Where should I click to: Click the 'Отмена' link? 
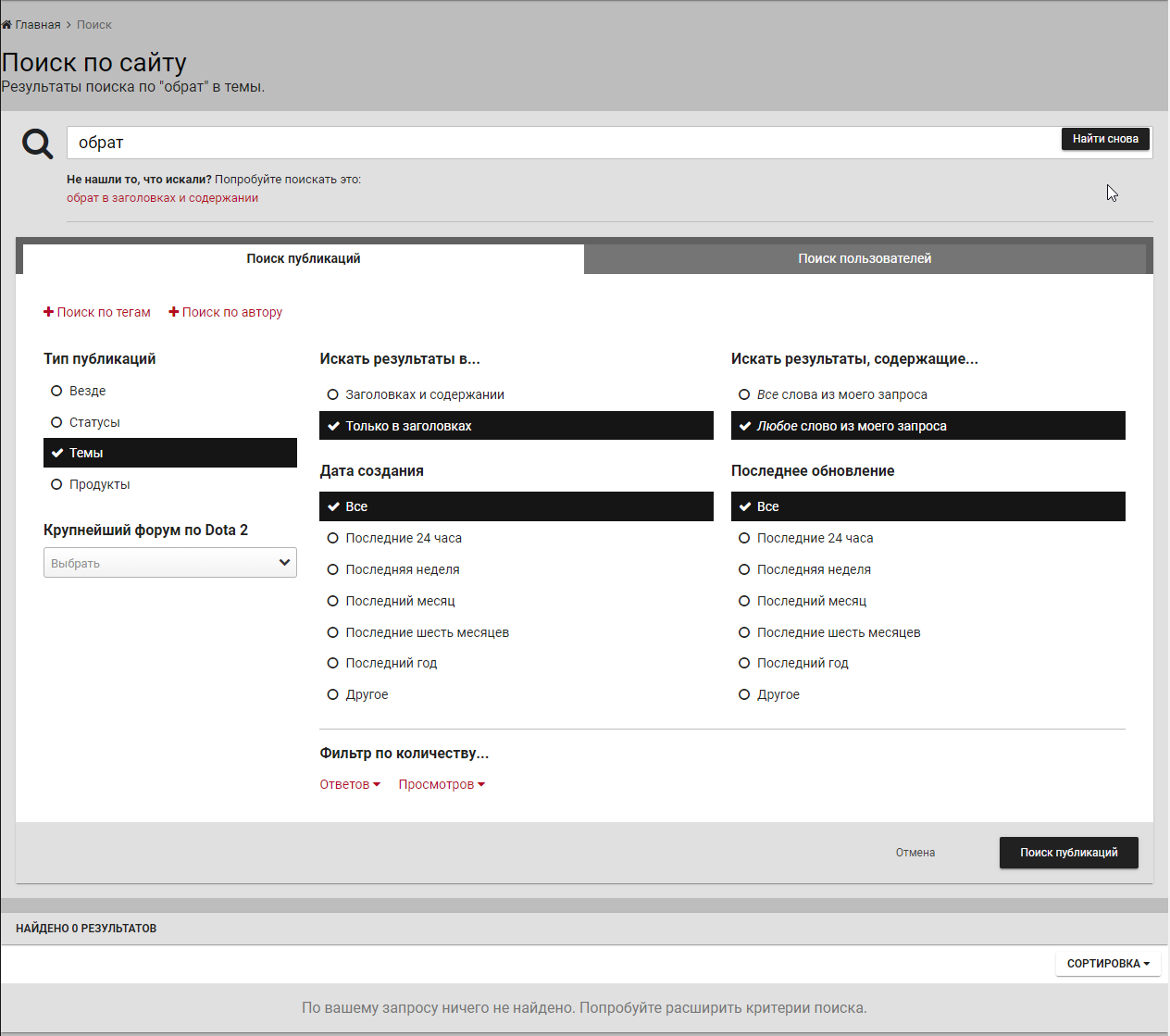915,853
